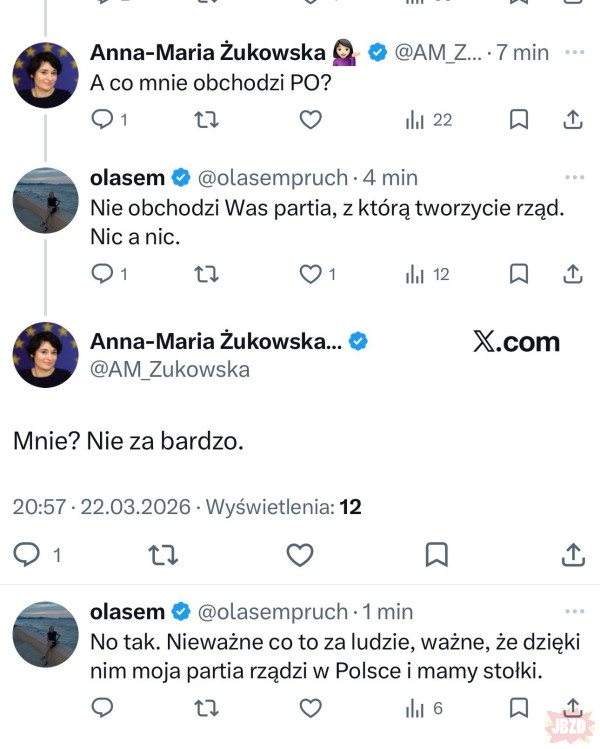The image size is (600, 749).
Task: Open more options on olasem's 1 min tweet
Action: tap(574, 611)
